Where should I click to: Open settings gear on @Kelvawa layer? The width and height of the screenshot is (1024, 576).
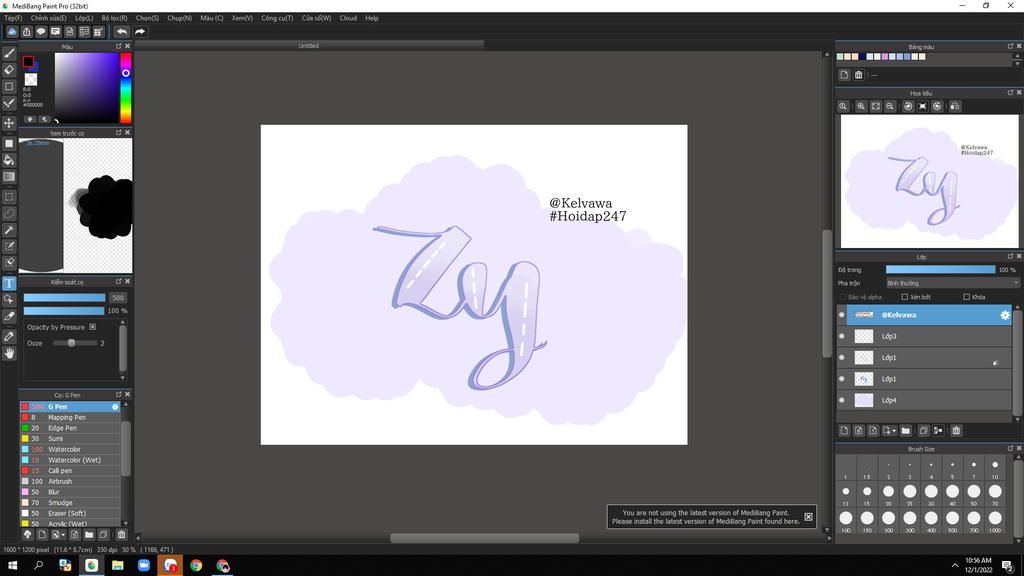[x=1005, y=315]
